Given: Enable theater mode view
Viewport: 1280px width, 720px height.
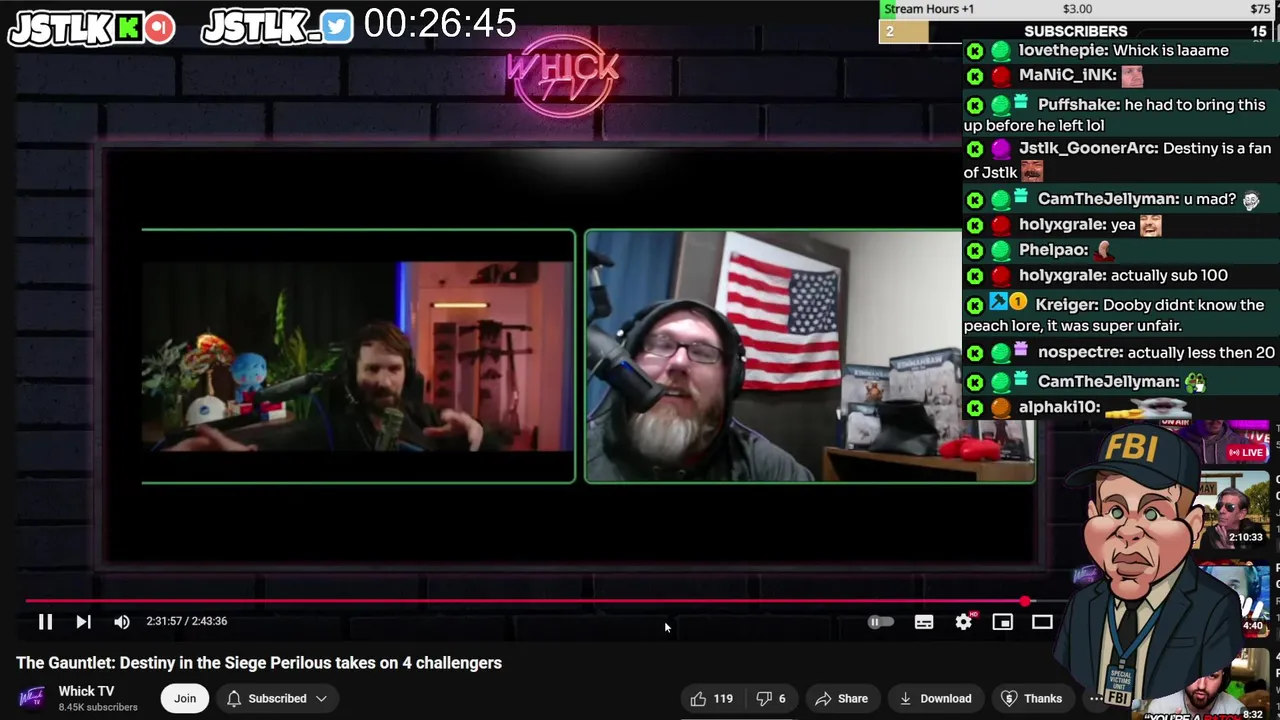Looking at the screenshot, I should pos(1042,622).
